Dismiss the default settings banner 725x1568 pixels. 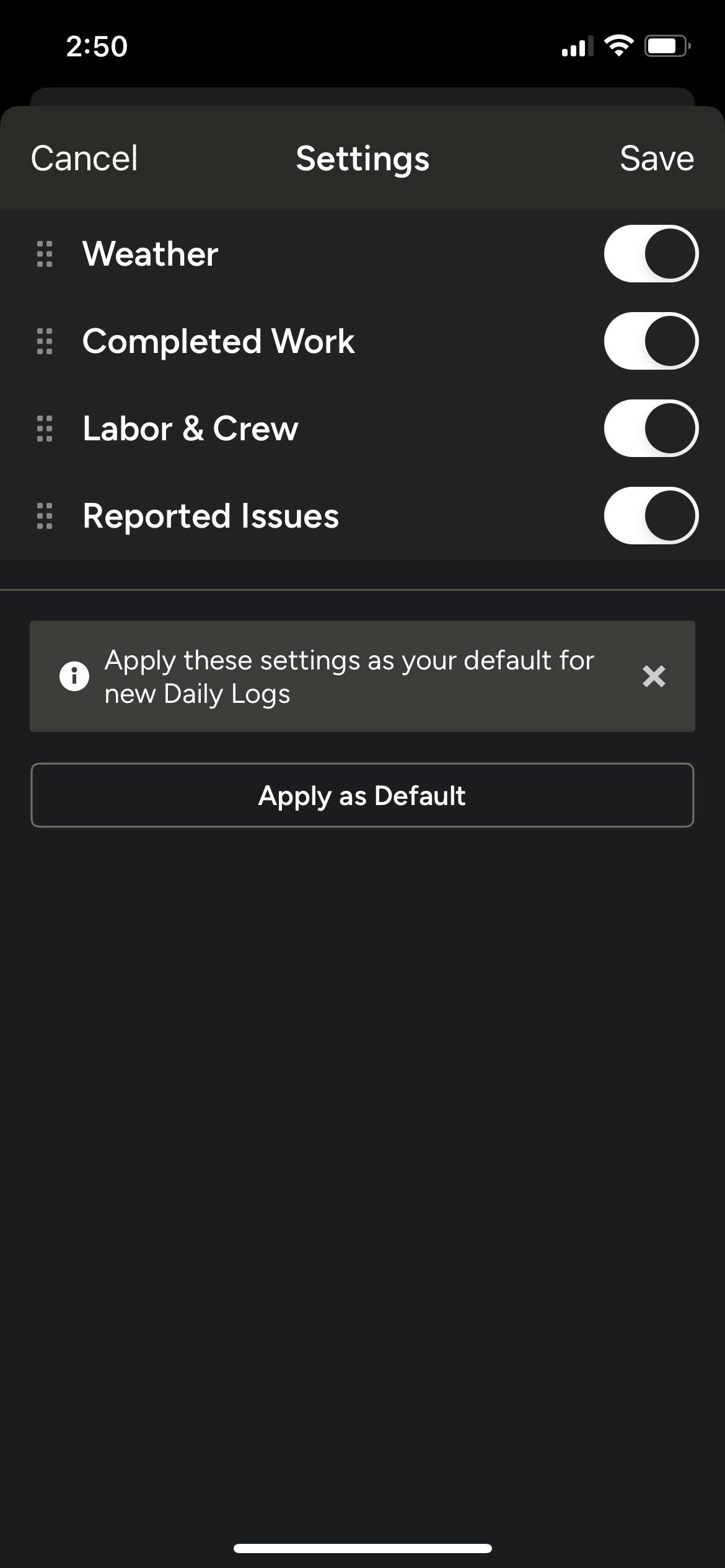[654, 676]
